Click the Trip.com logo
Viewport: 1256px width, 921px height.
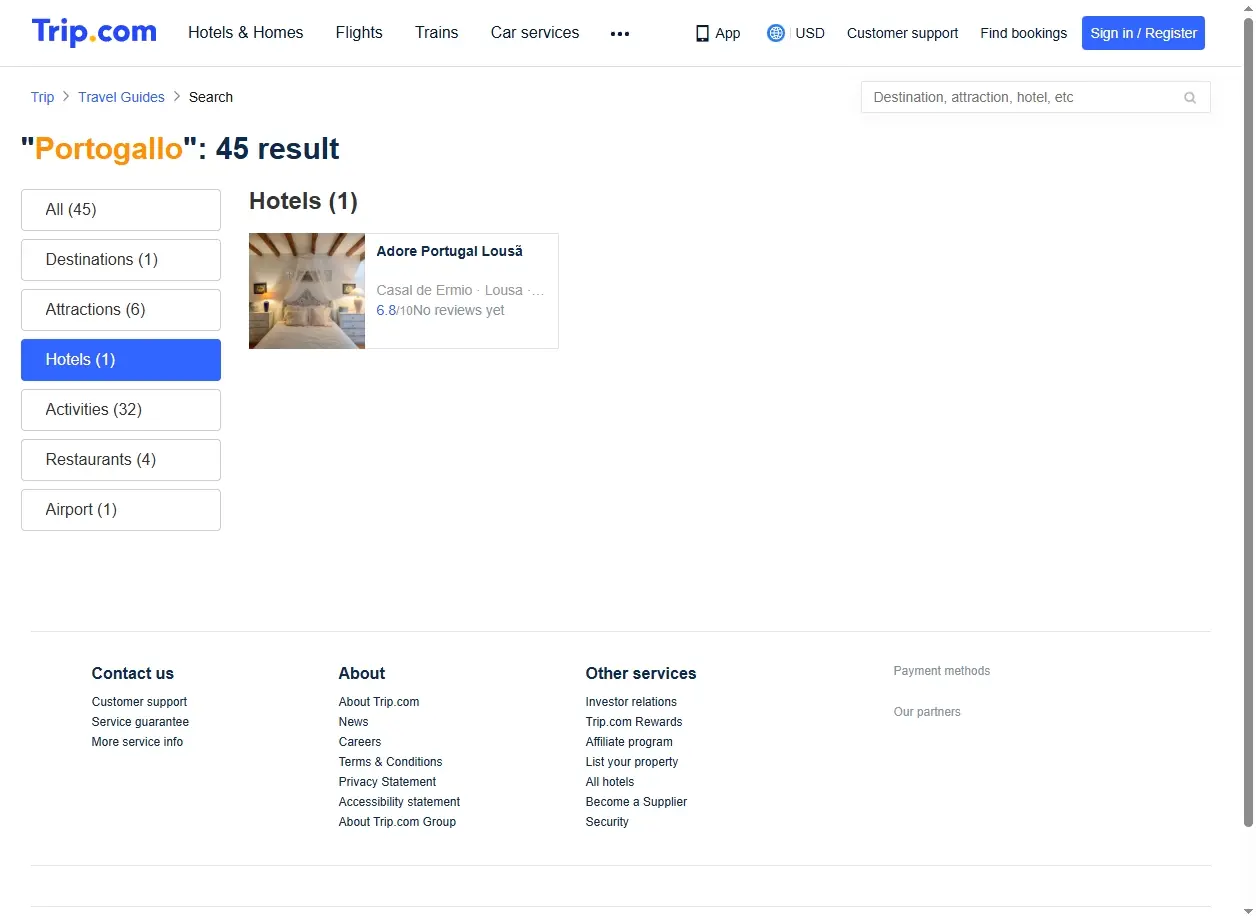[x=94, y=33]
